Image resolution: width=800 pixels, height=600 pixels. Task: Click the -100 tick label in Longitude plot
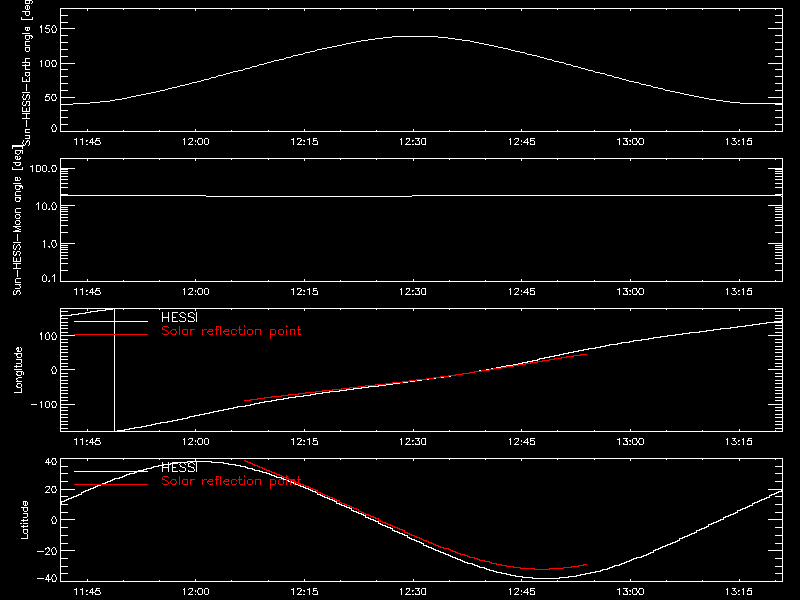point(44,405)
